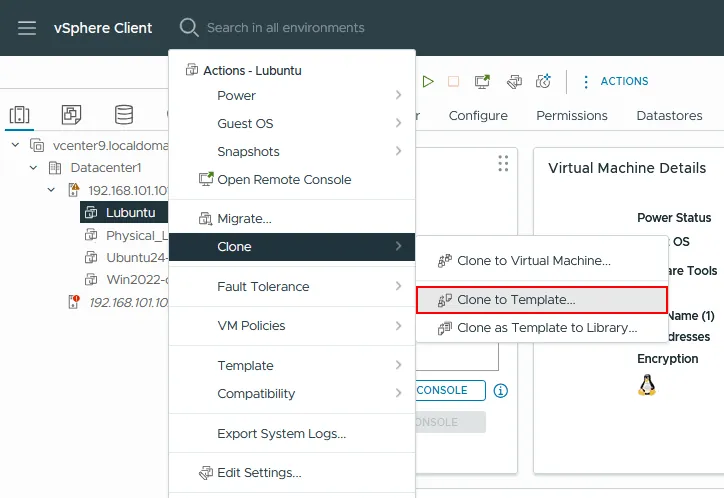Click the highlighted Clone menu item
The width and height of the screenshot is (724, 498).
292,246
